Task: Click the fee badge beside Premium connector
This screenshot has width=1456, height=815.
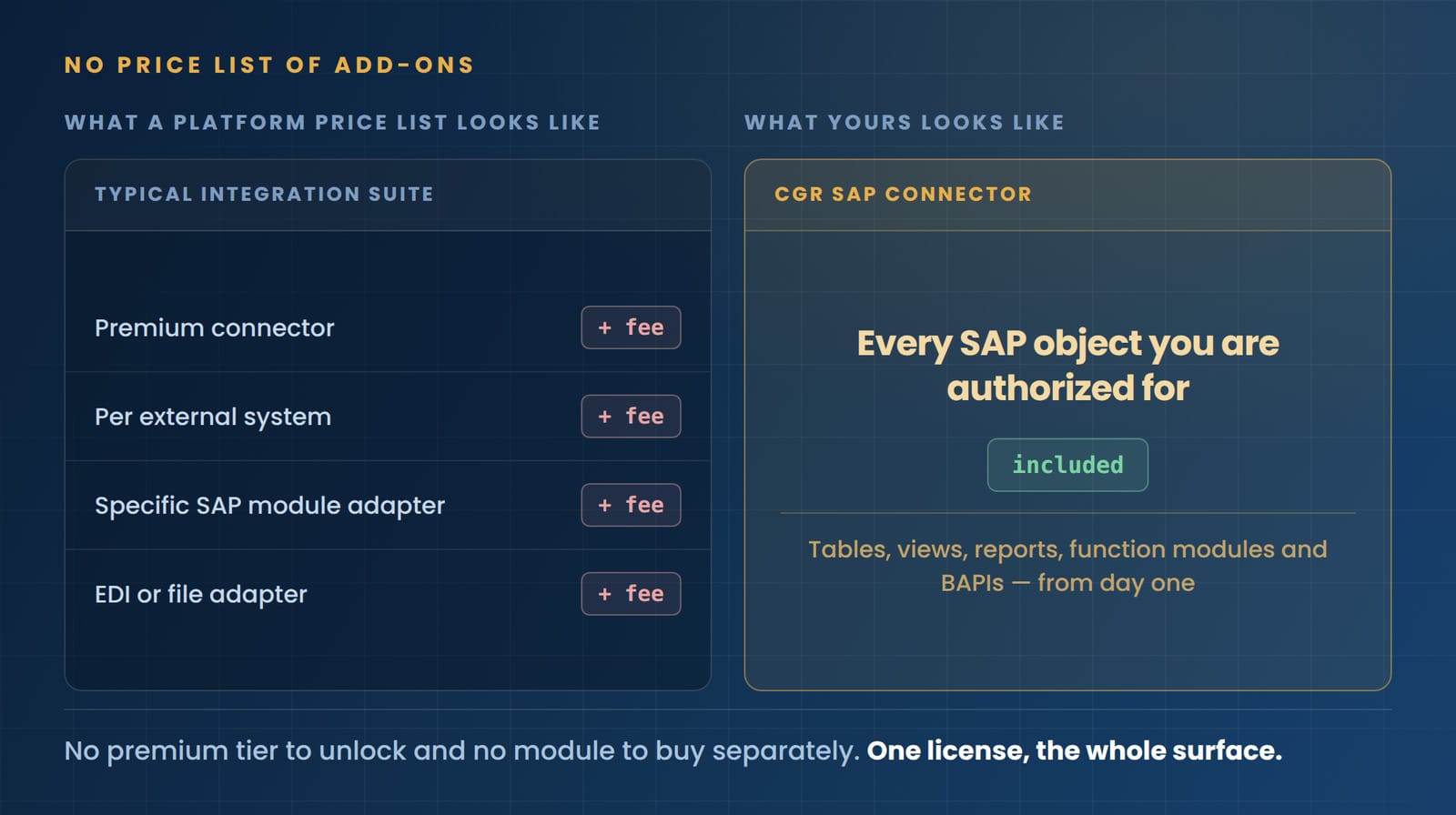Action: click(631, 327)
